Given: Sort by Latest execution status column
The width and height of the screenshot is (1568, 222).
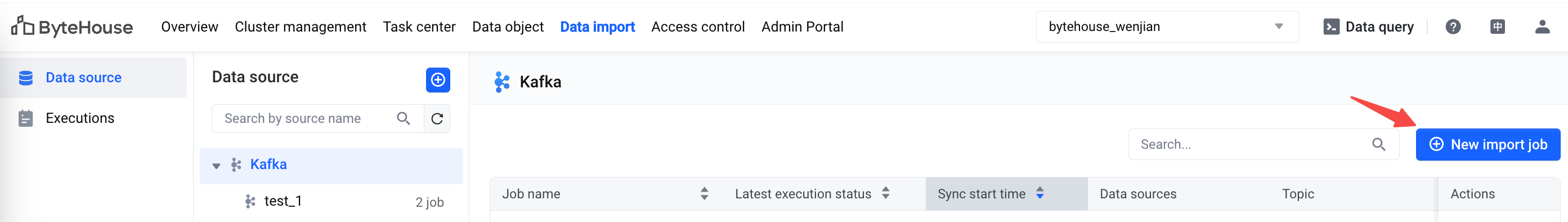Looking at the screenshot, I should coord(885,193).
